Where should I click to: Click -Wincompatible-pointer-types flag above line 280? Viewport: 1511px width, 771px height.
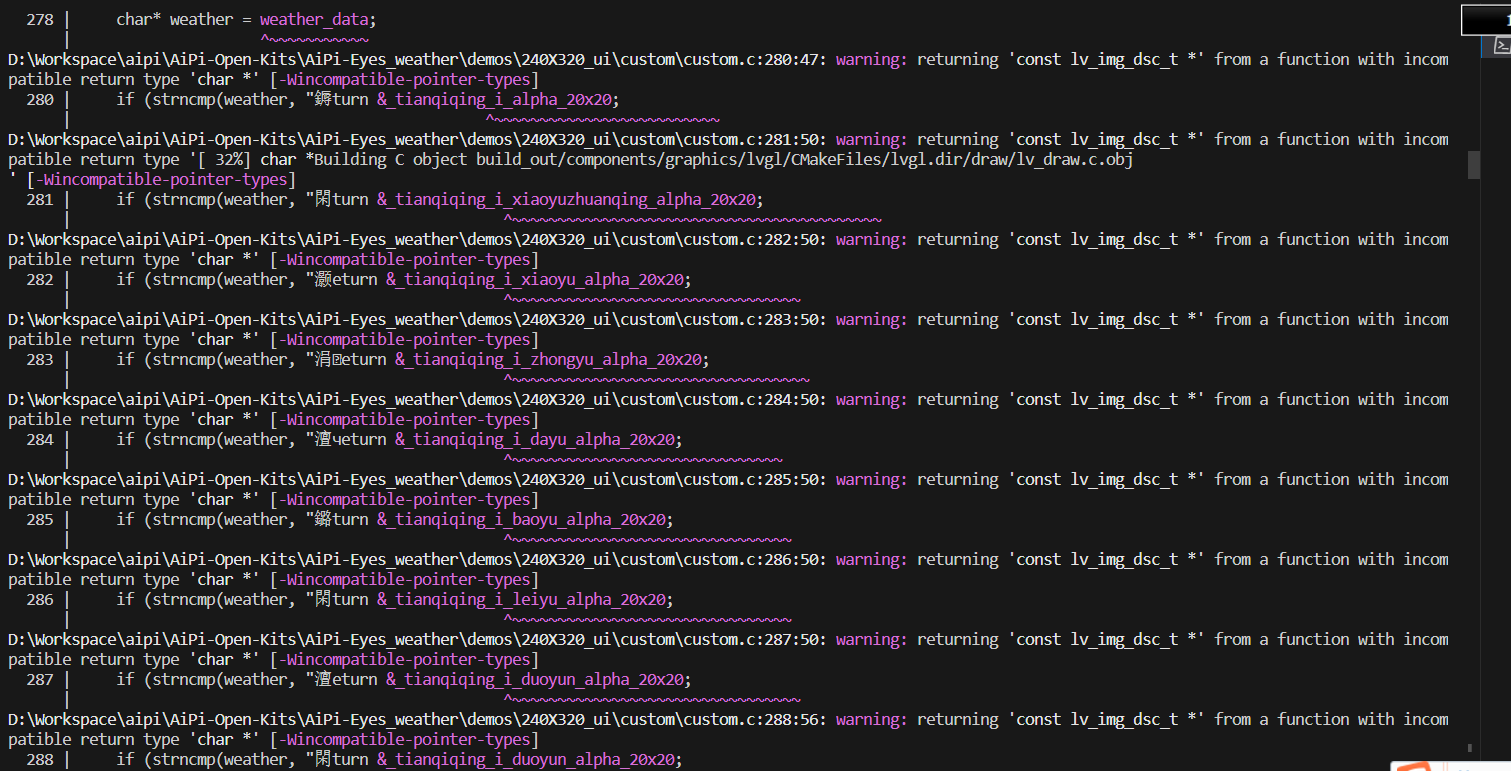pyautogui.click(x=405, y=79)
